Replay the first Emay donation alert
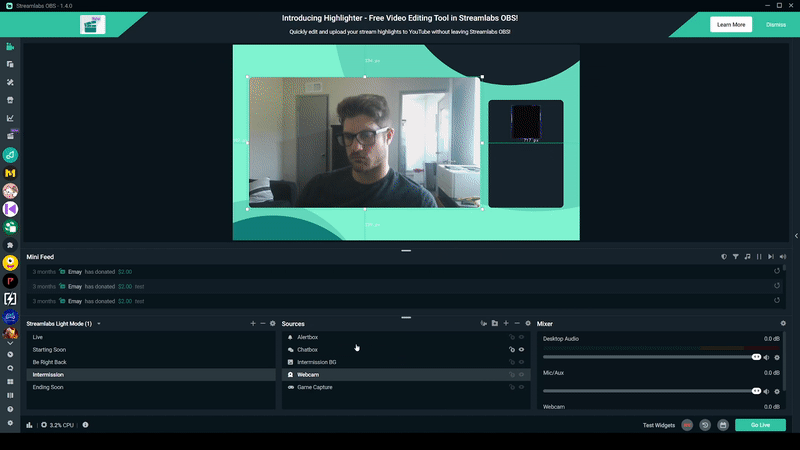Image resolution: width=800 pixels, height=450 pixels. click(777, 271)
